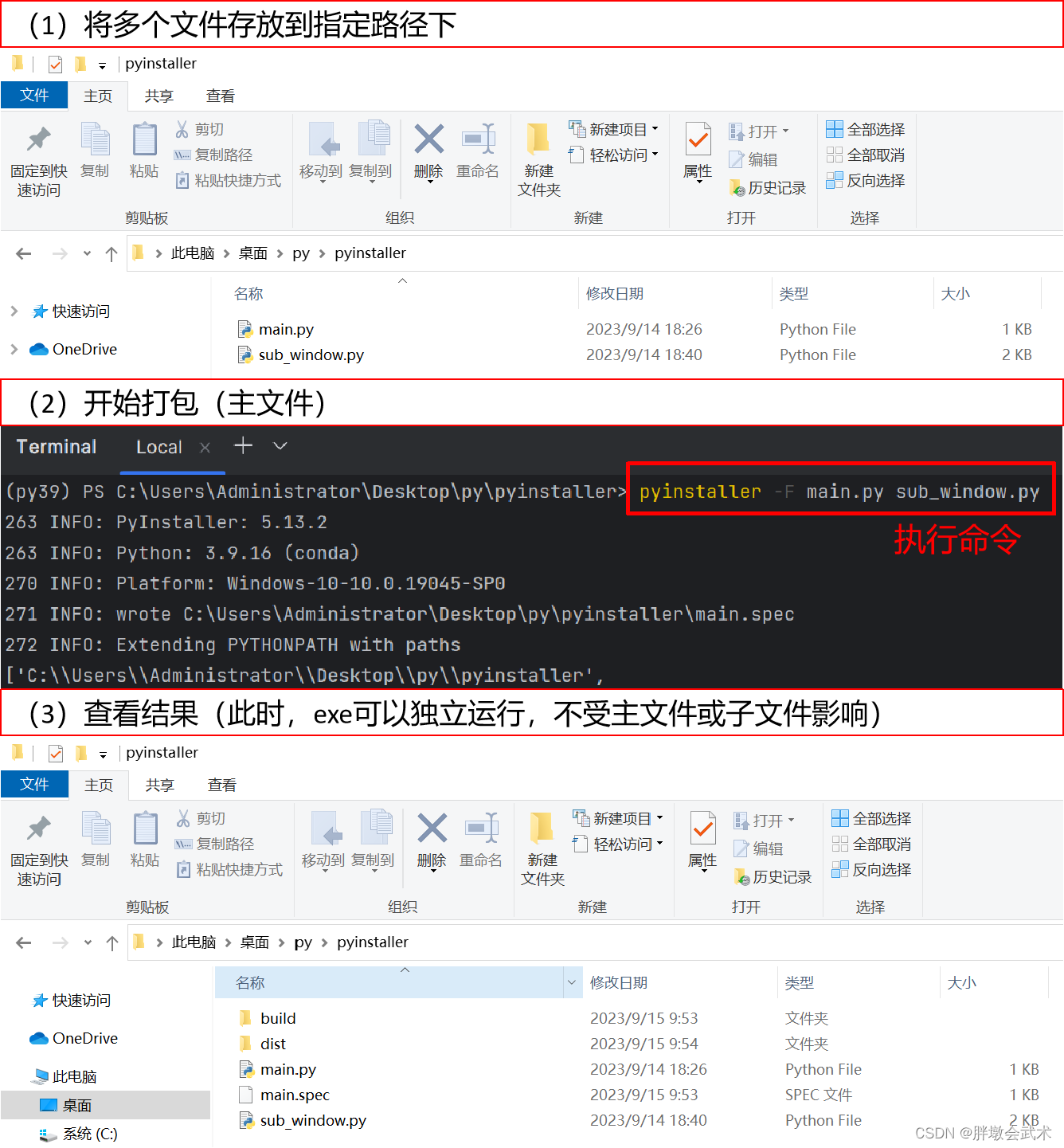Image resolution: width=1064 pixels, height=1148 pixels.
Task: Click the Delete (删除) icon in bottom Explorer ribbon
Action: click(x=432, y=829)
